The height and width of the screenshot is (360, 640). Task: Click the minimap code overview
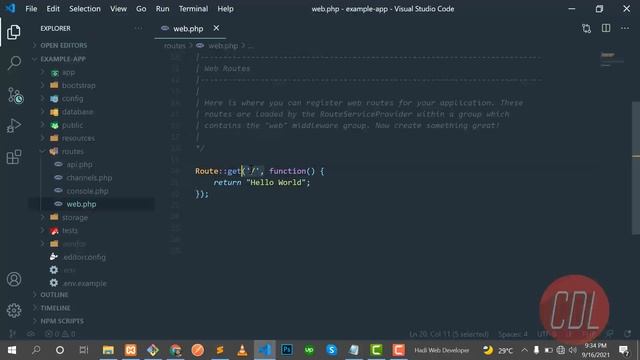click(x=611, y=60)
